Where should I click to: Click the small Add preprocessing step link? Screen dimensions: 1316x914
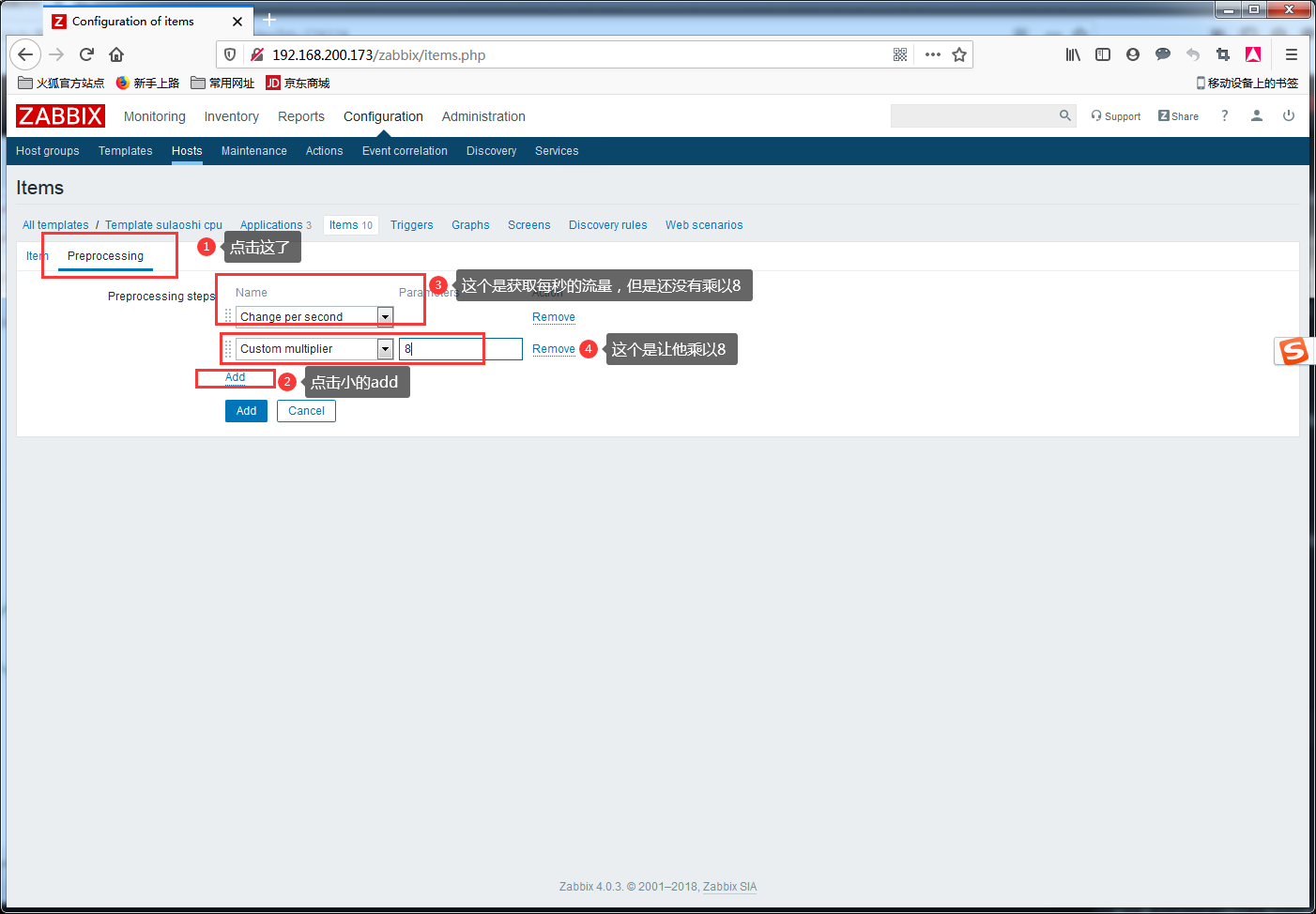236,377
